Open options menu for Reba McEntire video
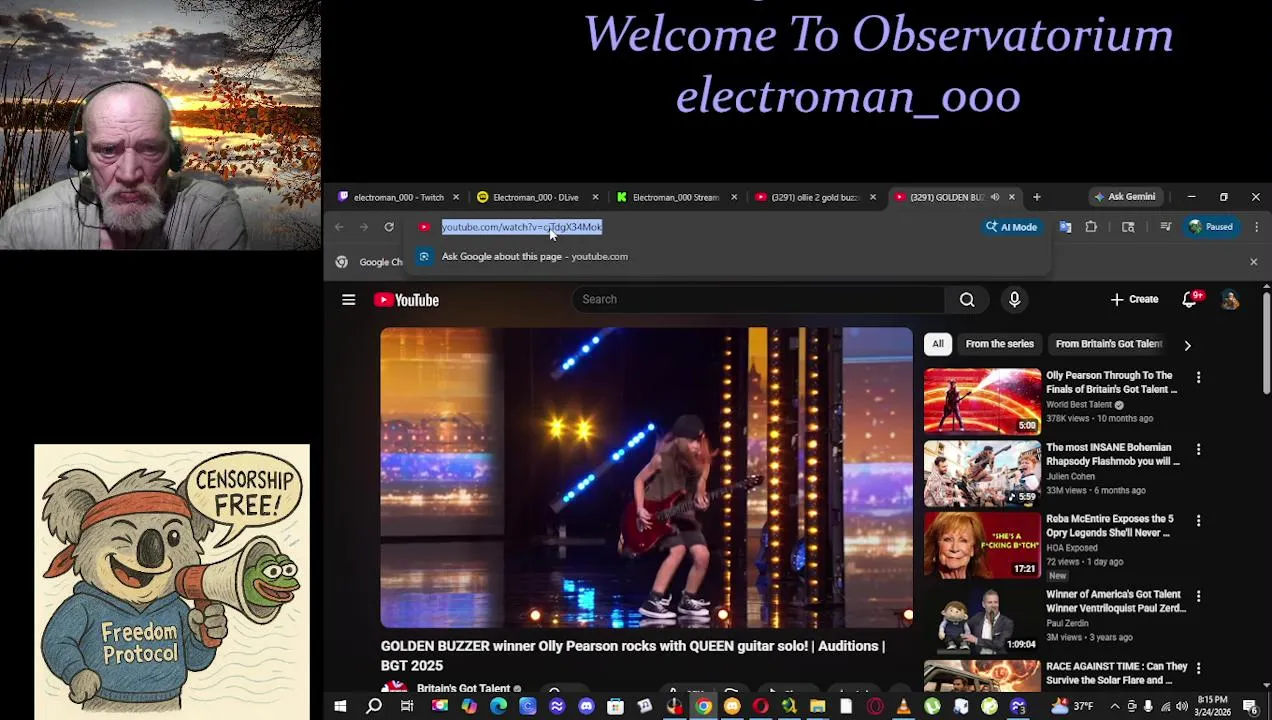 (x=1198, y=521)
